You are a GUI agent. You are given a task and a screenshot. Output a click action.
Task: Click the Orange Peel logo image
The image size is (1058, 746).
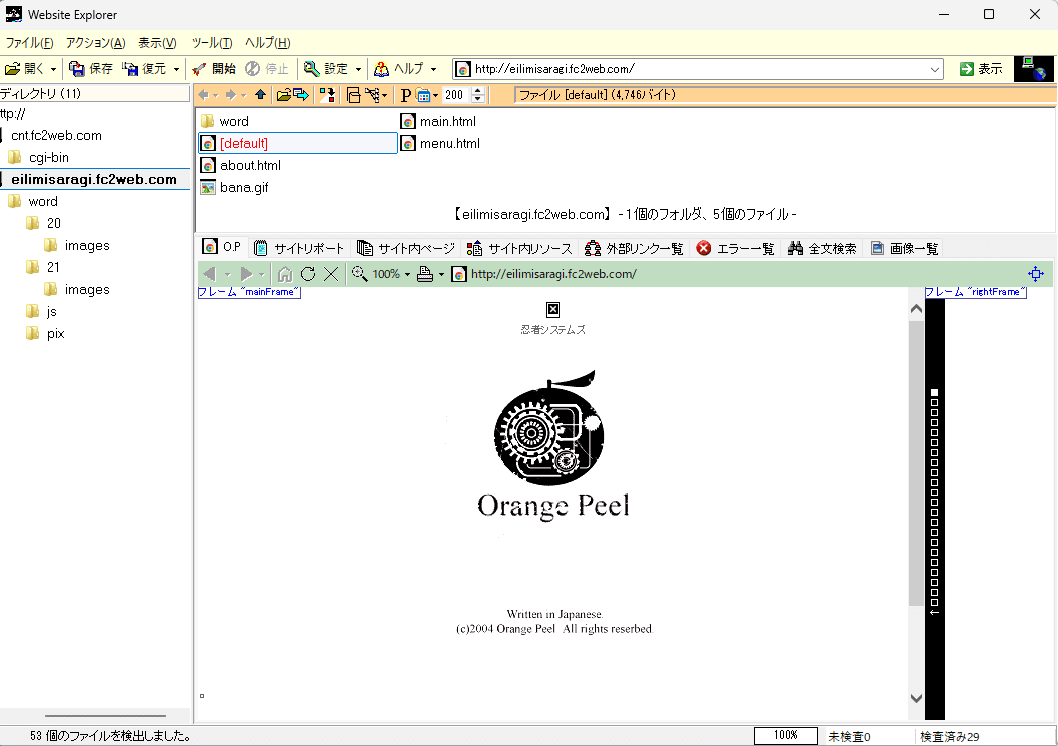tap(553, 445)
